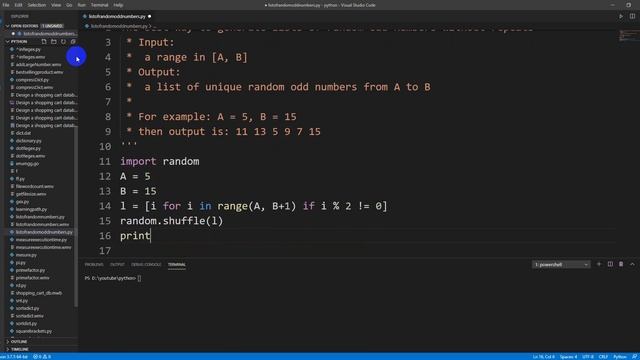Split the terminal panel
The width and height of the screenshot is (640, 360).
tap(610, 264)
